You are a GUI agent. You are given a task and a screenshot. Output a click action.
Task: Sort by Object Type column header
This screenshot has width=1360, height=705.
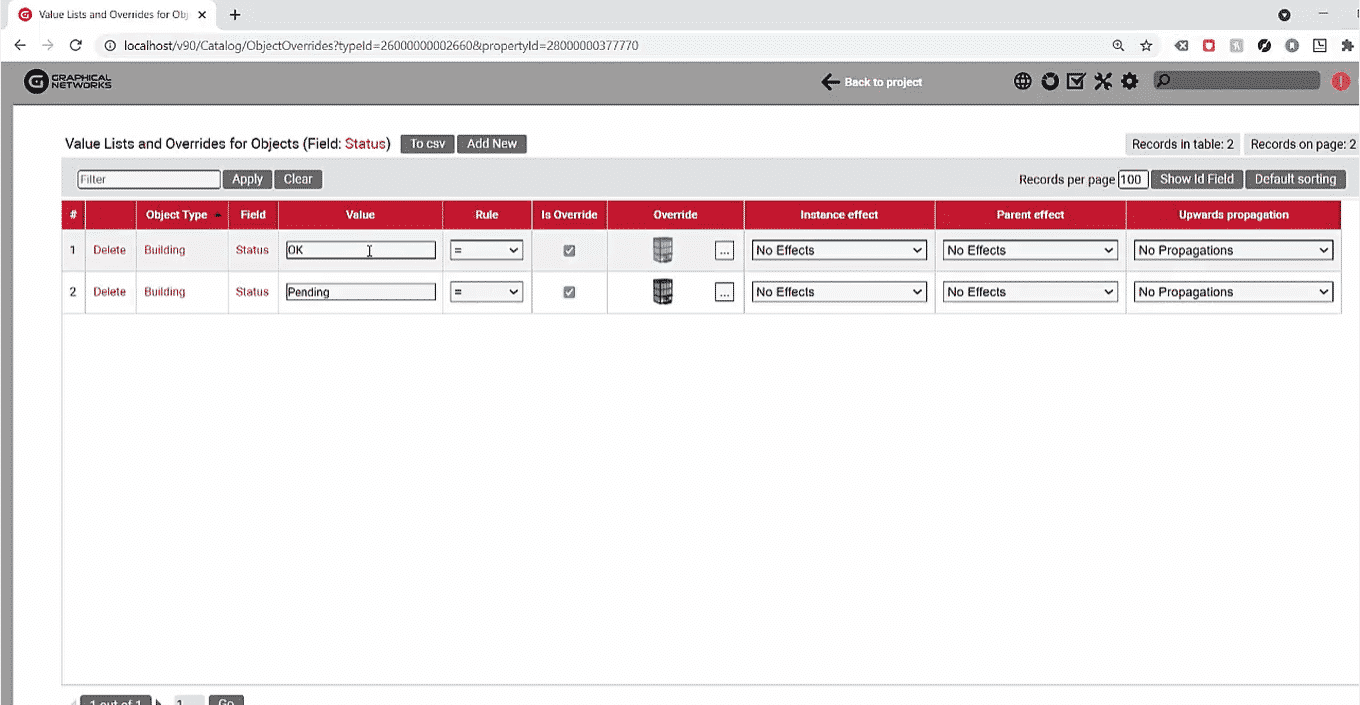coord(182,215)
